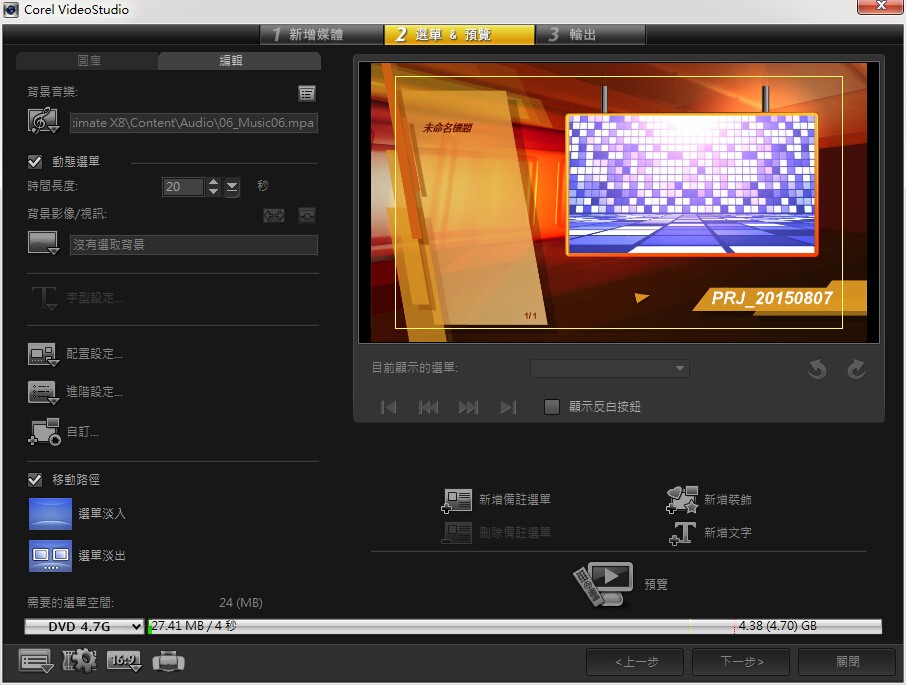Enable the 顯示反白按鈕 checkbox
Screen dimensions: 906x685
tap(552, 407)
